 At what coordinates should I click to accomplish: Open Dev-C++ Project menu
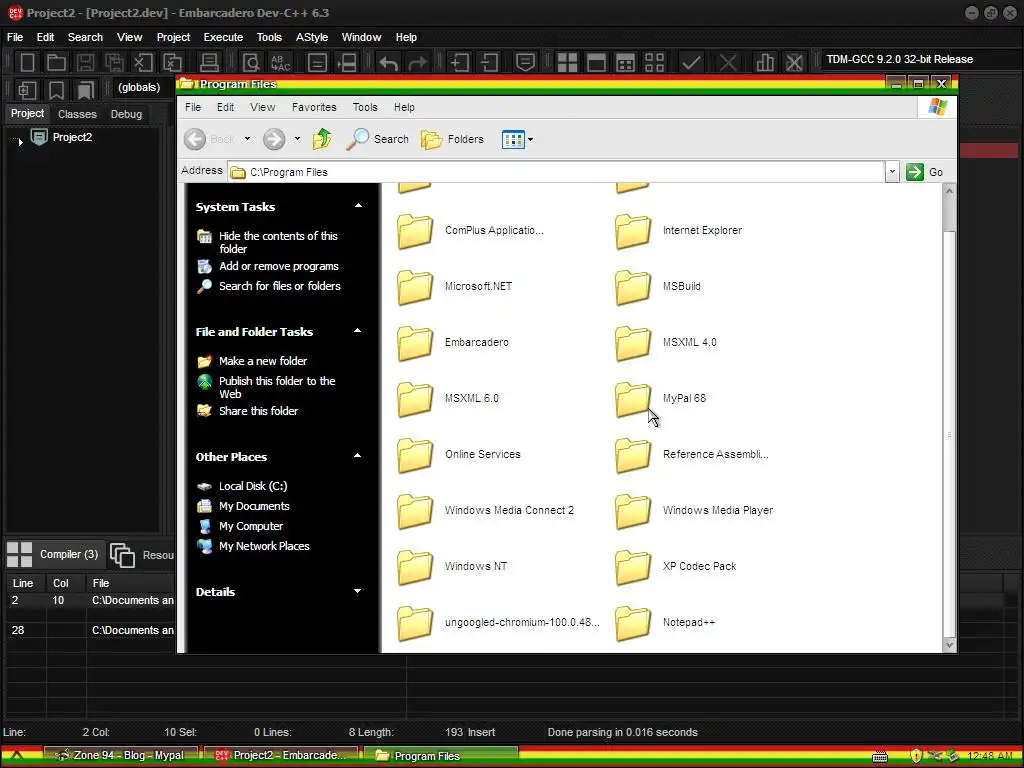coord(173,37)
